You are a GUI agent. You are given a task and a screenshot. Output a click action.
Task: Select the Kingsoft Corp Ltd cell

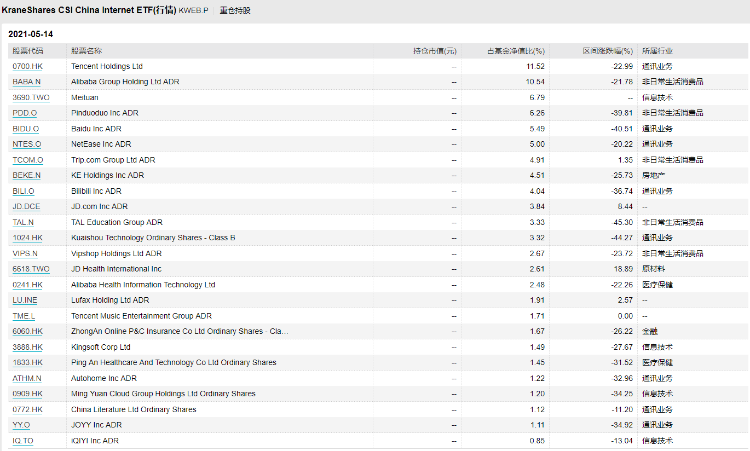100,347
